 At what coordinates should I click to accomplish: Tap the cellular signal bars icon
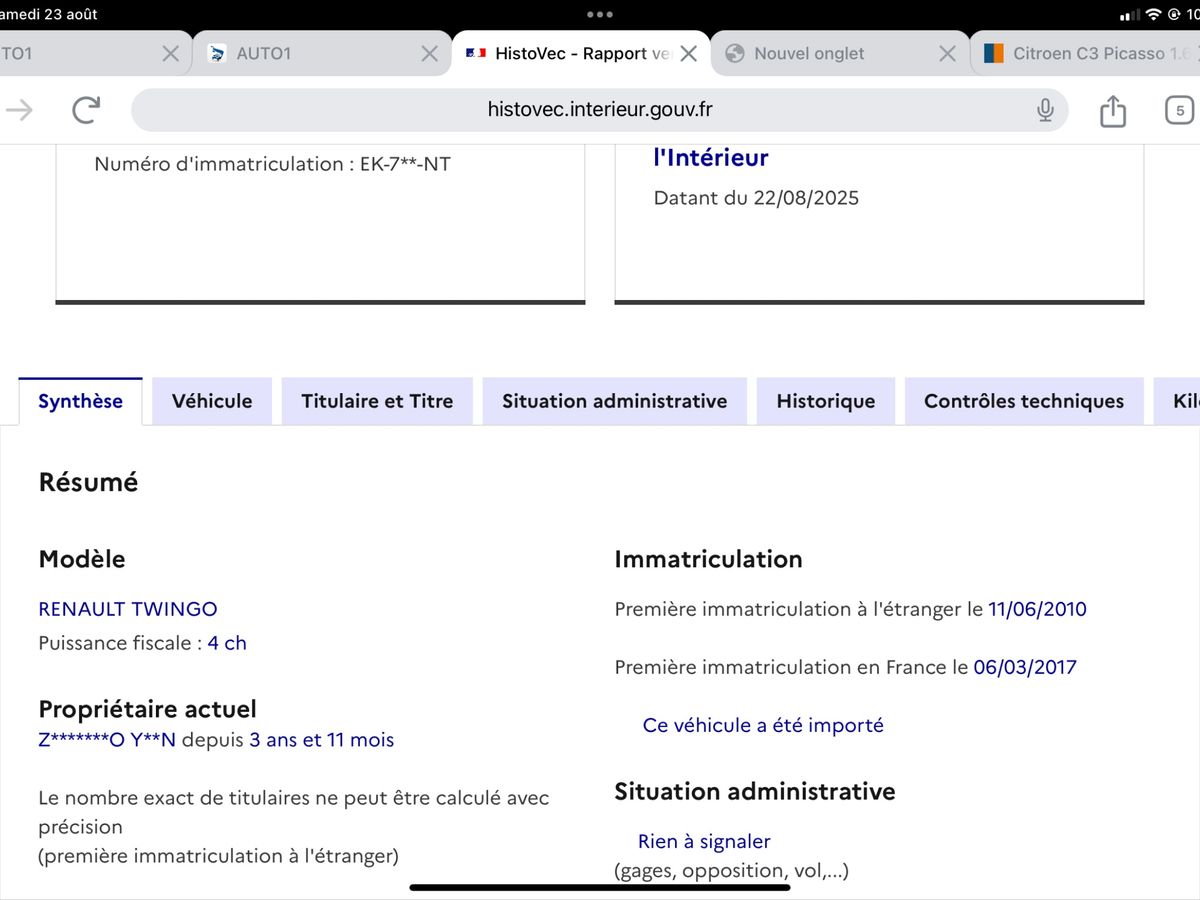(1130, 15)
